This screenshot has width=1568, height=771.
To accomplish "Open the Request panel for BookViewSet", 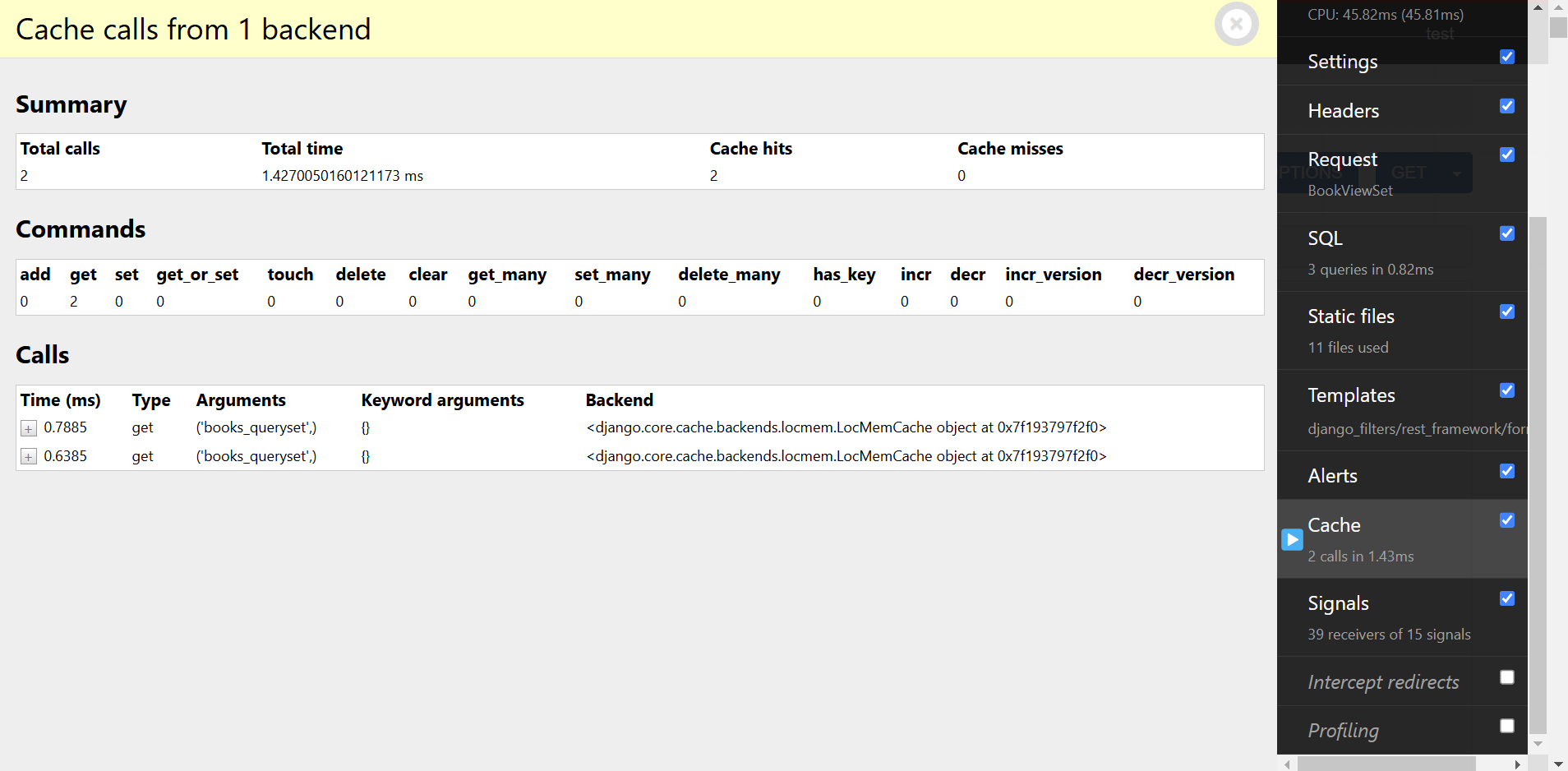I will coord(1342,159).
